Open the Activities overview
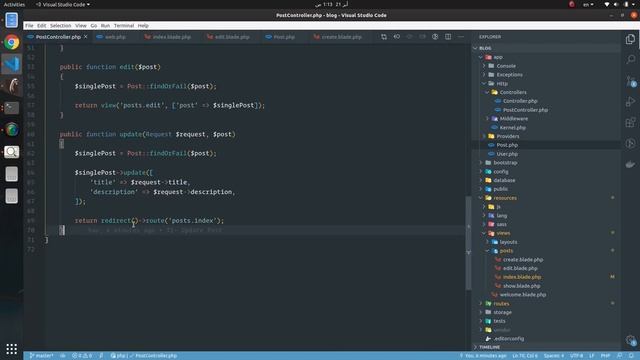 14,4
